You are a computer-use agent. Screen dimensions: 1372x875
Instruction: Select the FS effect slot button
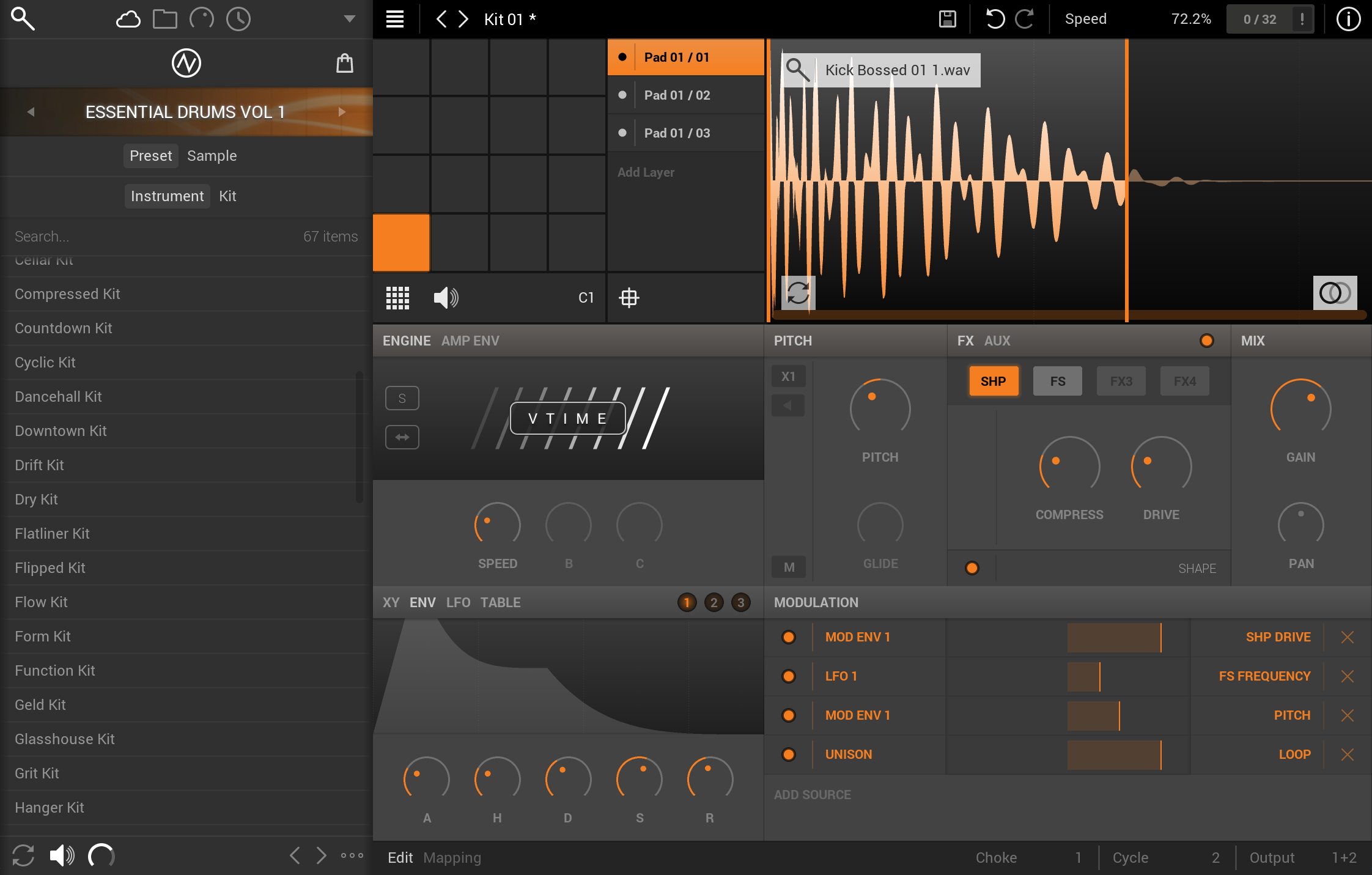pos(1058,381)
